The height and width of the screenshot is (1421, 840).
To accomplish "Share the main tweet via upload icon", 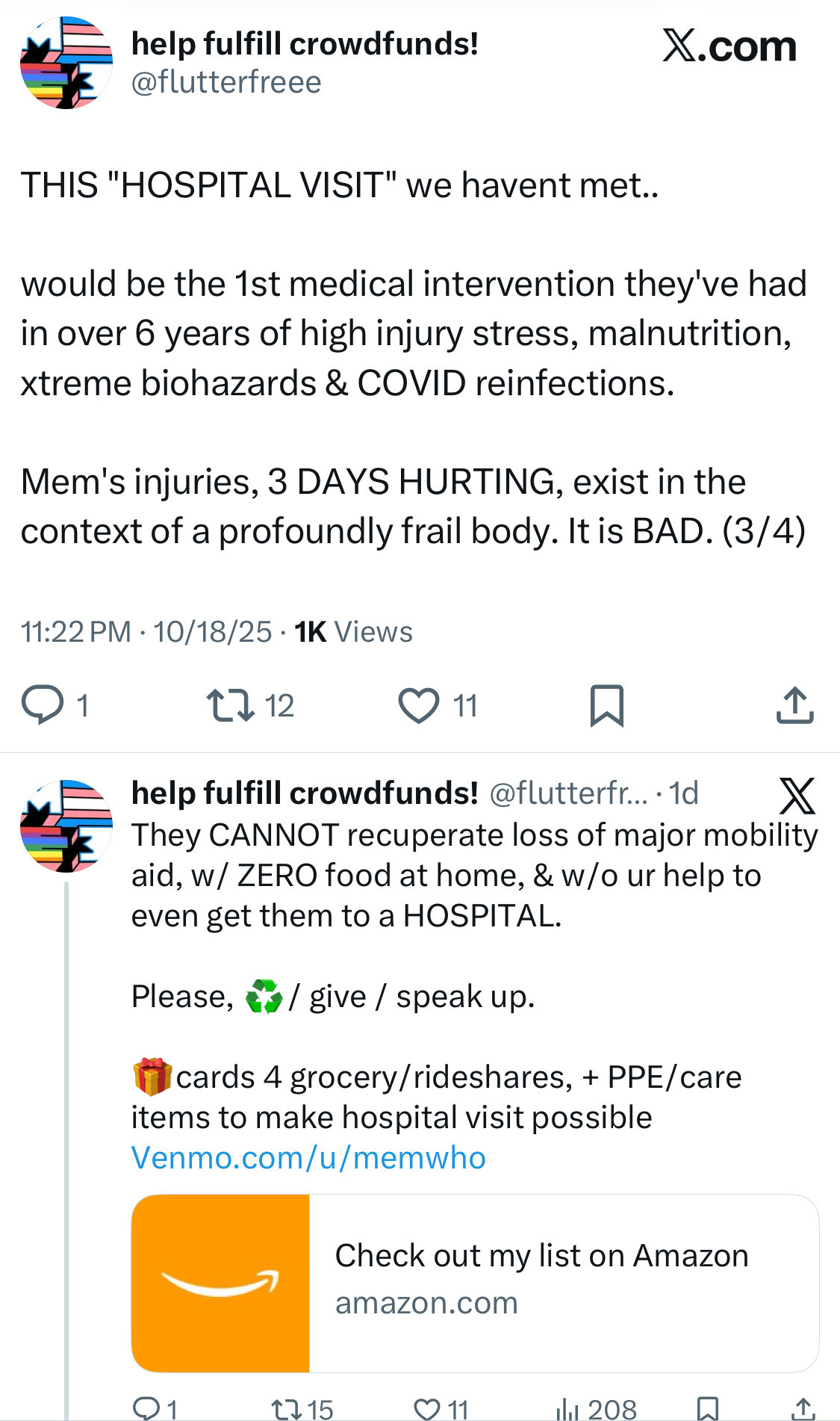I will pos(794,705).
